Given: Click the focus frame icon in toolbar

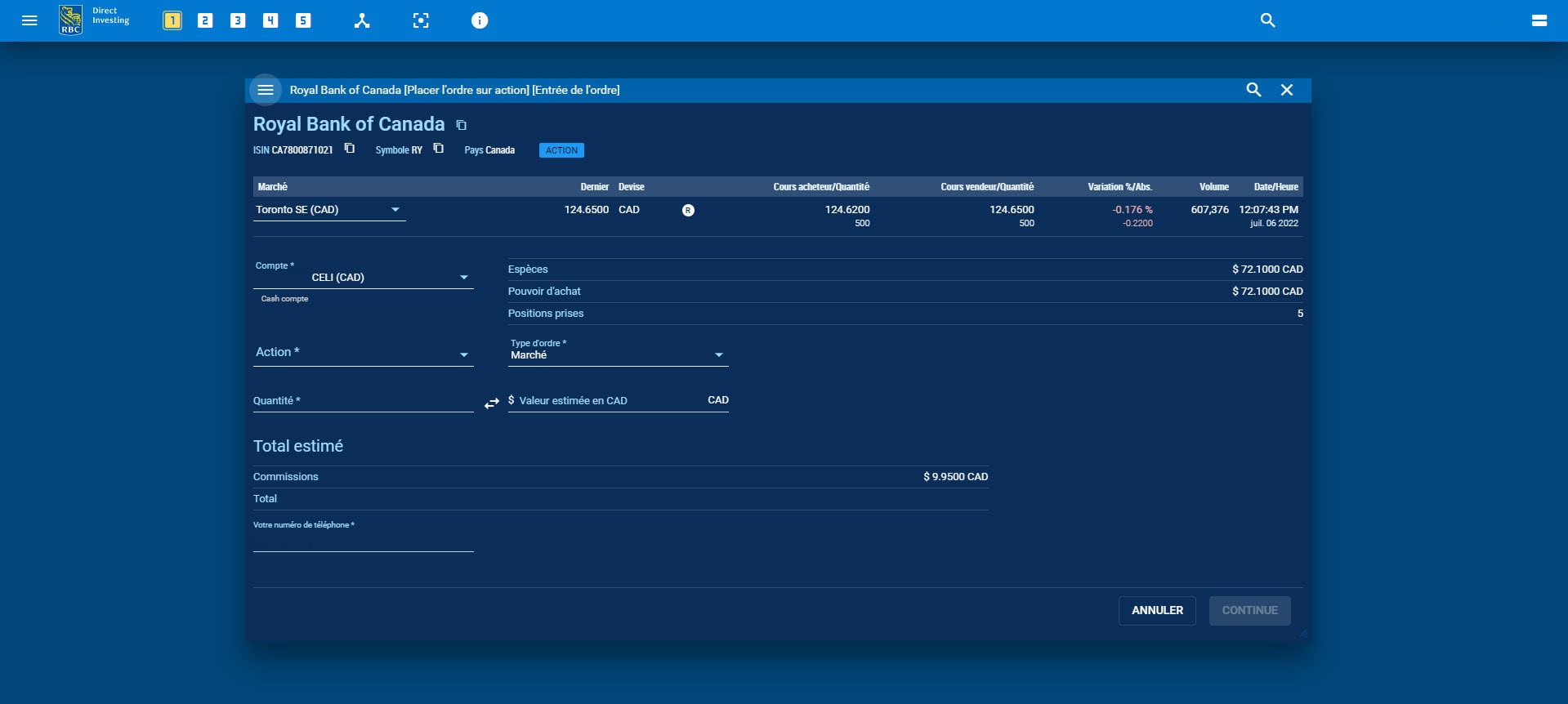Looking at the screenshot, I should [x=421, y=20].
